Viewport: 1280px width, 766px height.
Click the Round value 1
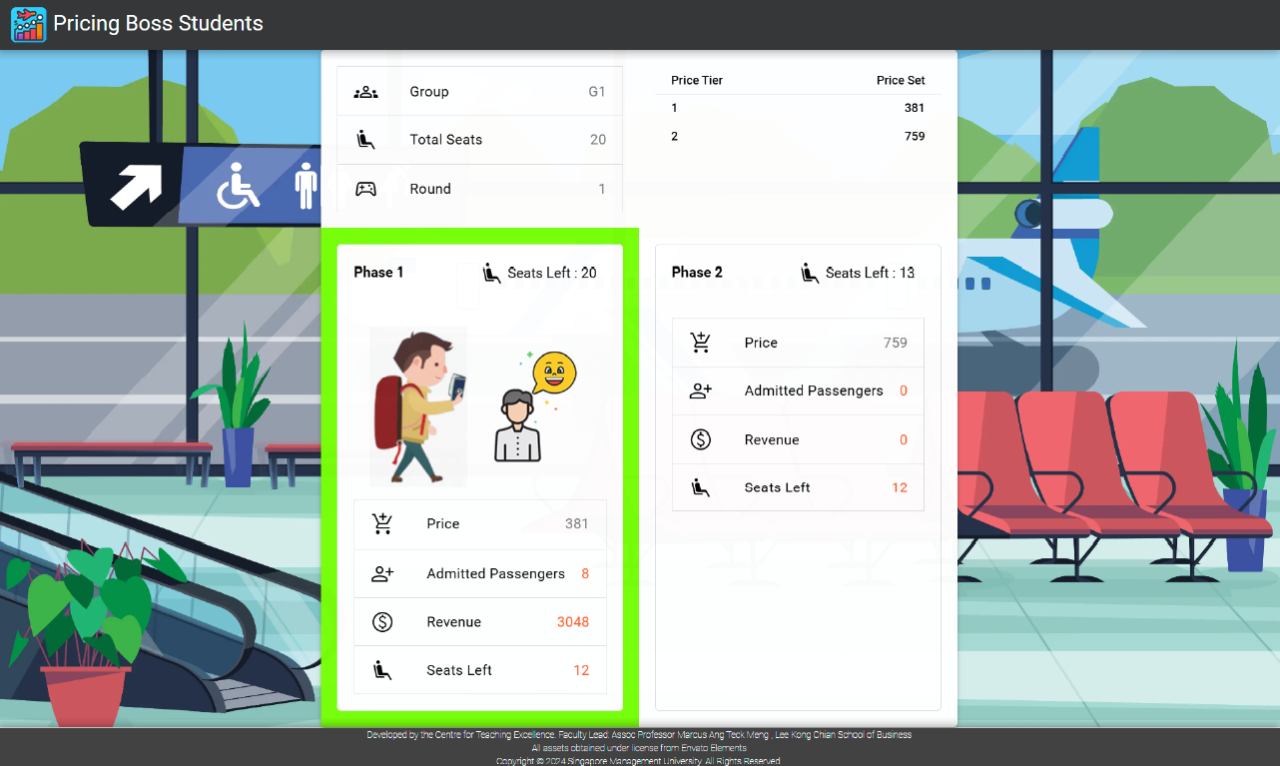point(602,189)
